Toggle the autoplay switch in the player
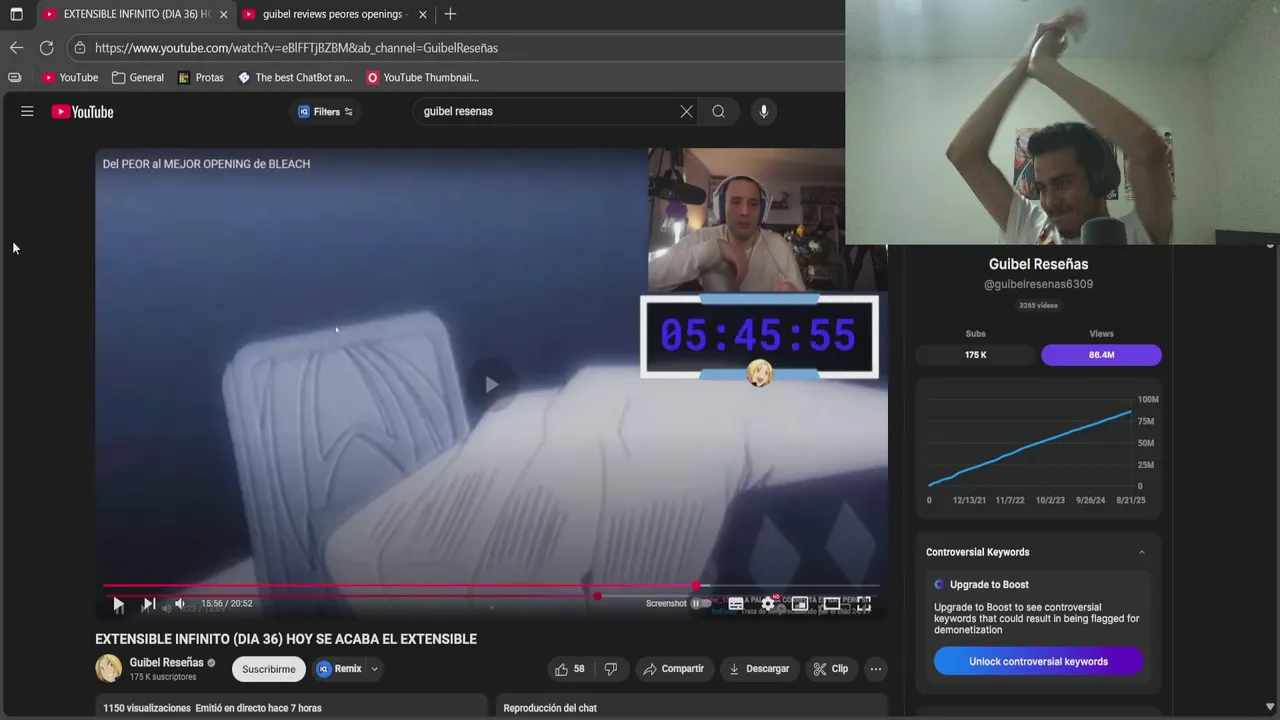1280x720 pixels. [x=701, y=604]
